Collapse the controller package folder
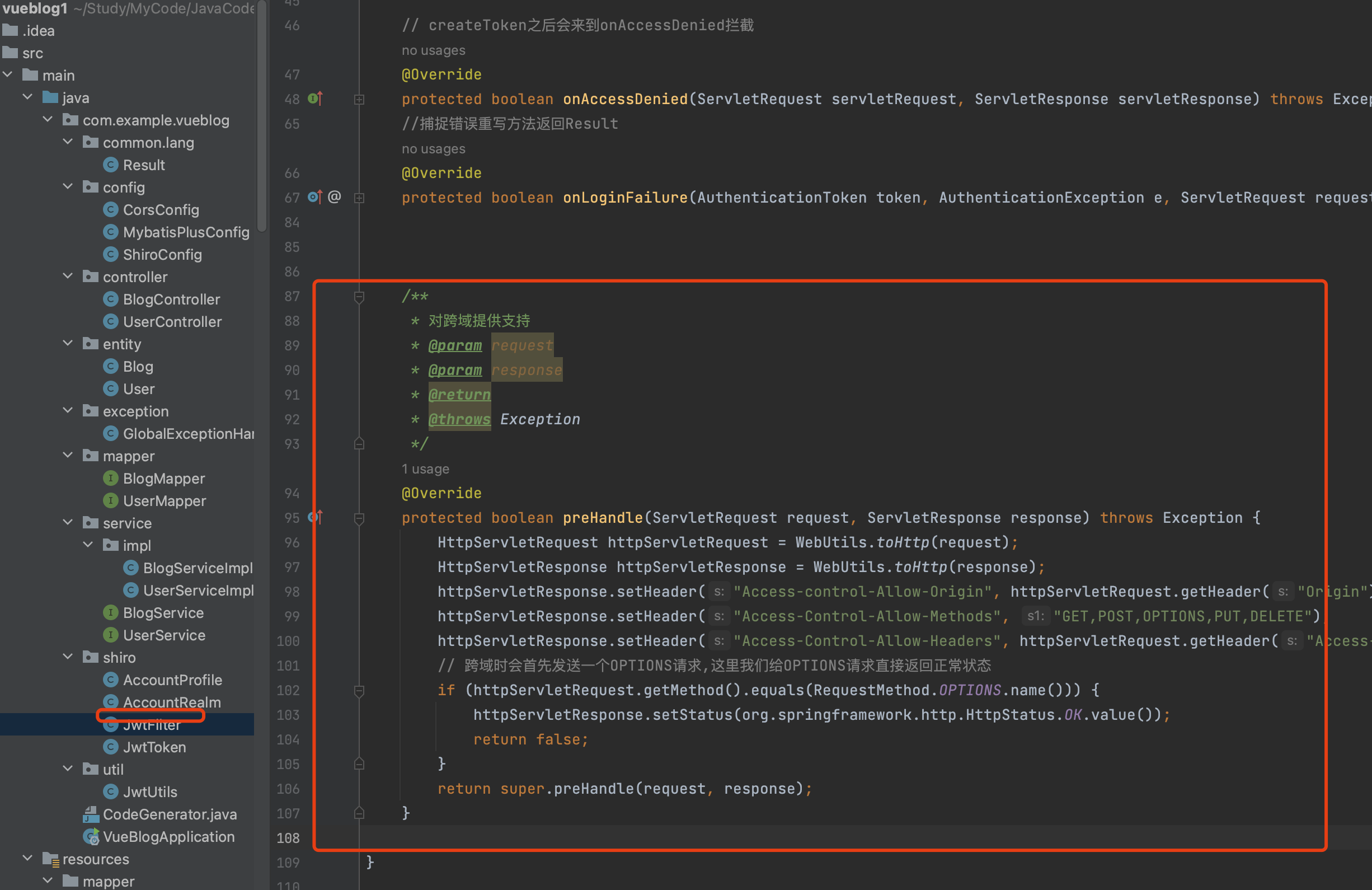This screenshot has height=890, width=1372. pos(68,276)
